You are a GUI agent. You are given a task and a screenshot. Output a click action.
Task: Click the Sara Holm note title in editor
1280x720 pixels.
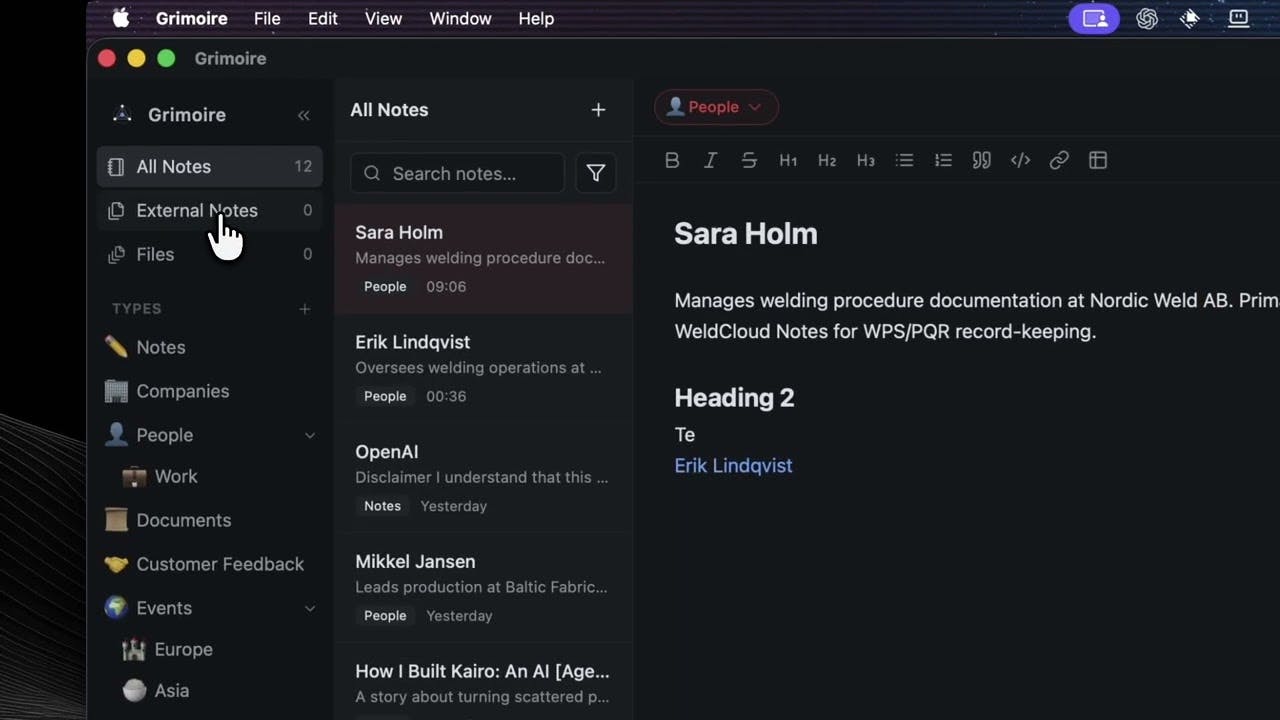(x=746, y=234)
